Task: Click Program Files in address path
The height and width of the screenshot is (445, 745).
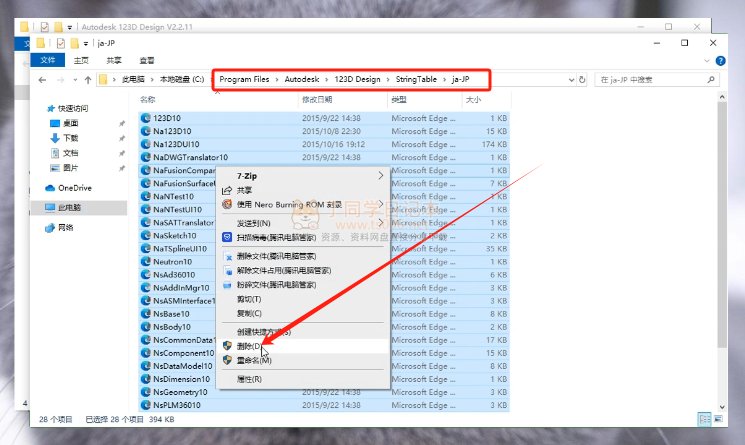Action: (244, 79)
